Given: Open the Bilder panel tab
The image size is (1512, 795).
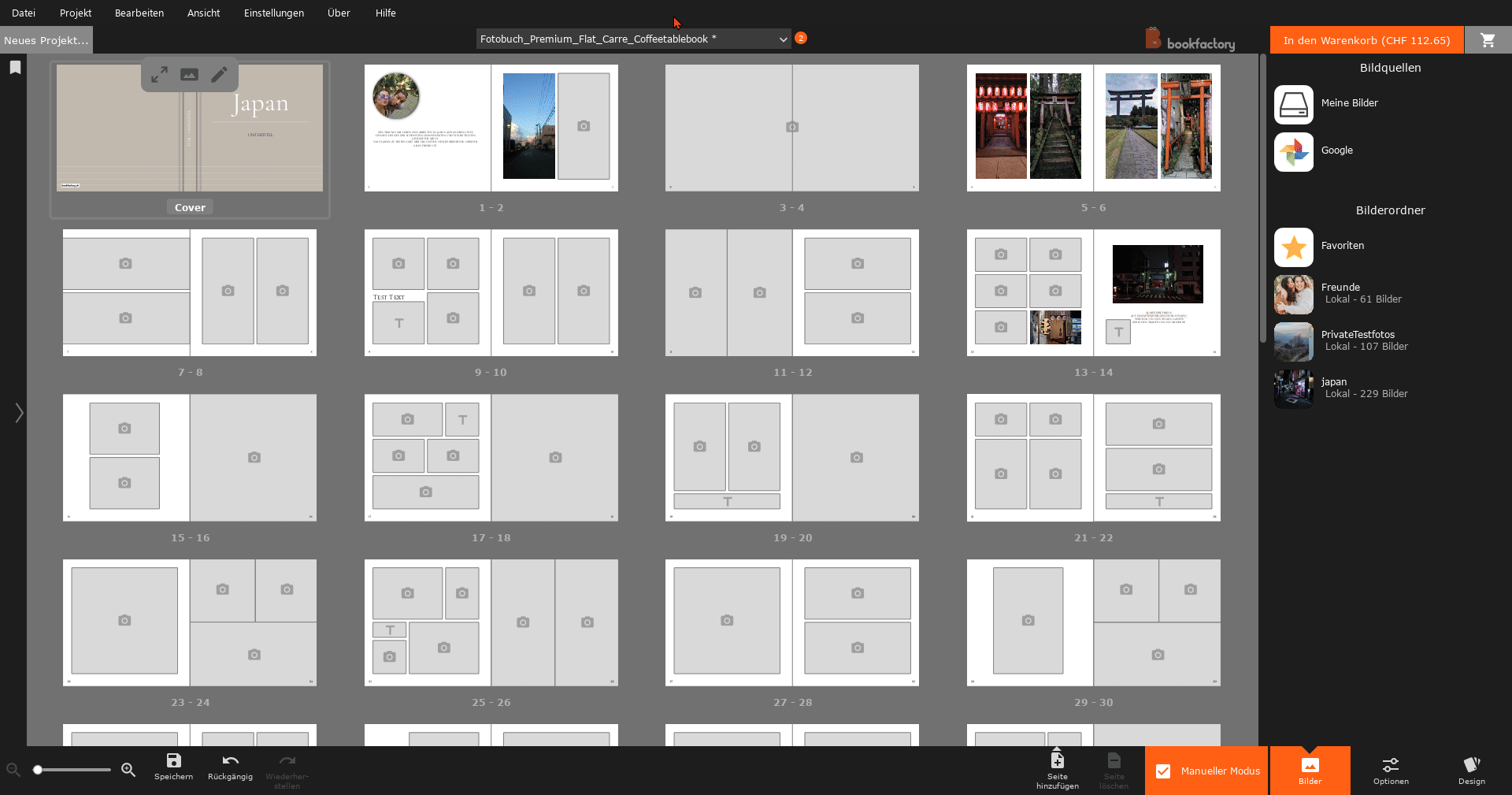Looking at the screenshot, I should pos(1310,771).
